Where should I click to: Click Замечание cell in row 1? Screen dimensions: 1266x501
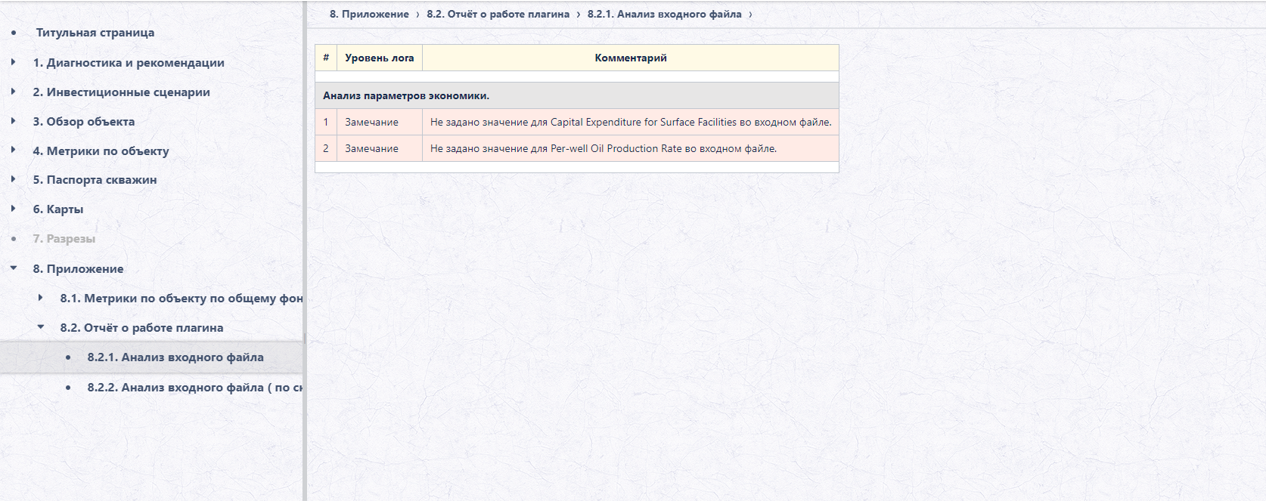380,122
